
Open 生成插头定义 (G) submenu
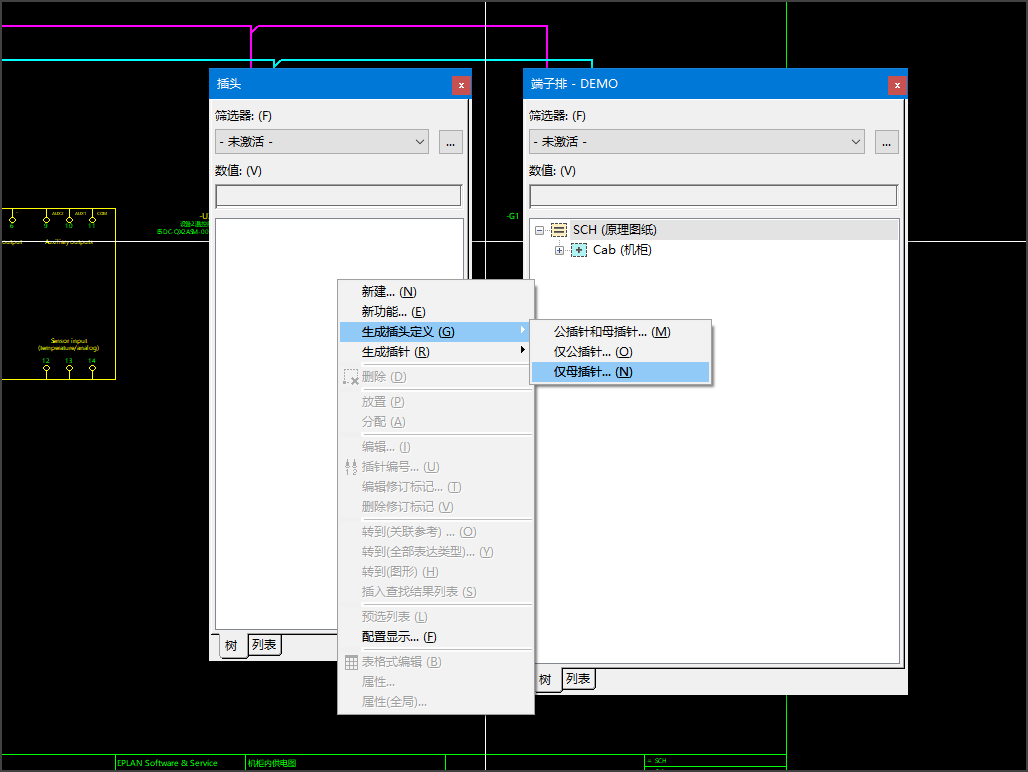coord(435,332)
